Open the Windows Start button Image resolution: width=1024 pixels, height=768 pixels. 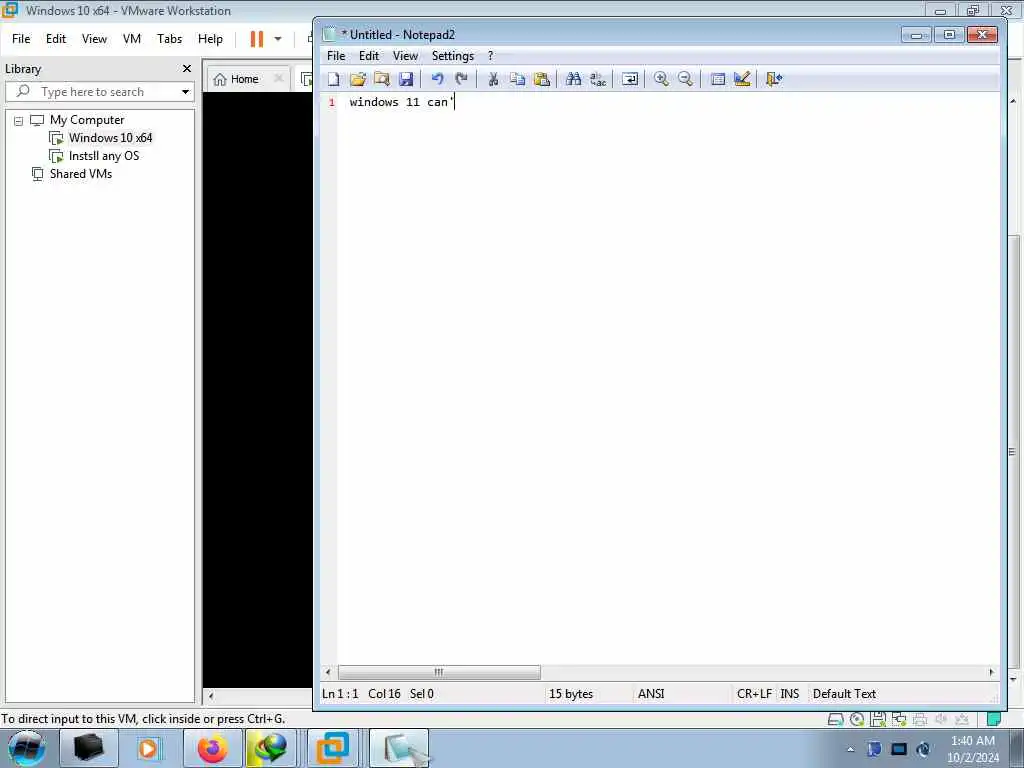tap(27, 748)
